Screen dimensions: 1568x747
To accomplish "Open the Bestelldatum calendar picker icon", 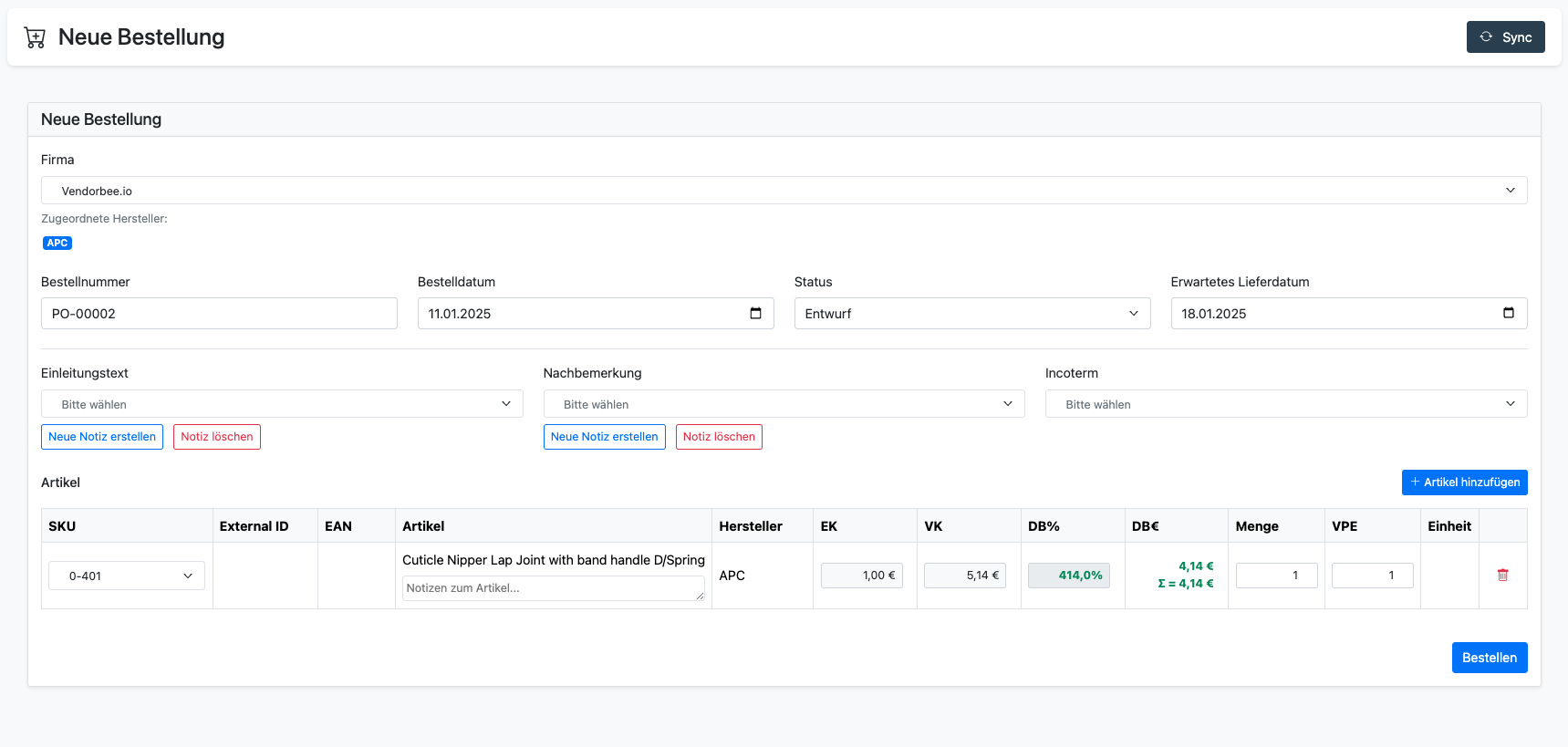I will click(755, 314).
